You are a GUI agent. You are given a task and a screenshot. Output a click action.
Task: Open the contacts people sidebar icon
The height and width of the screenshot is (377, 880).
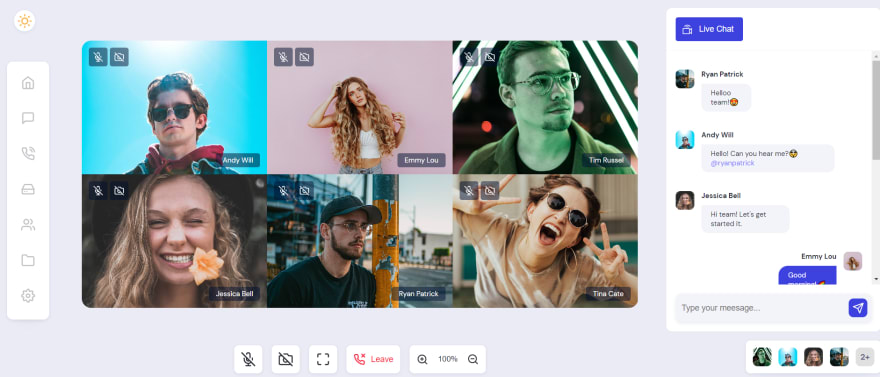coord(28,225)
